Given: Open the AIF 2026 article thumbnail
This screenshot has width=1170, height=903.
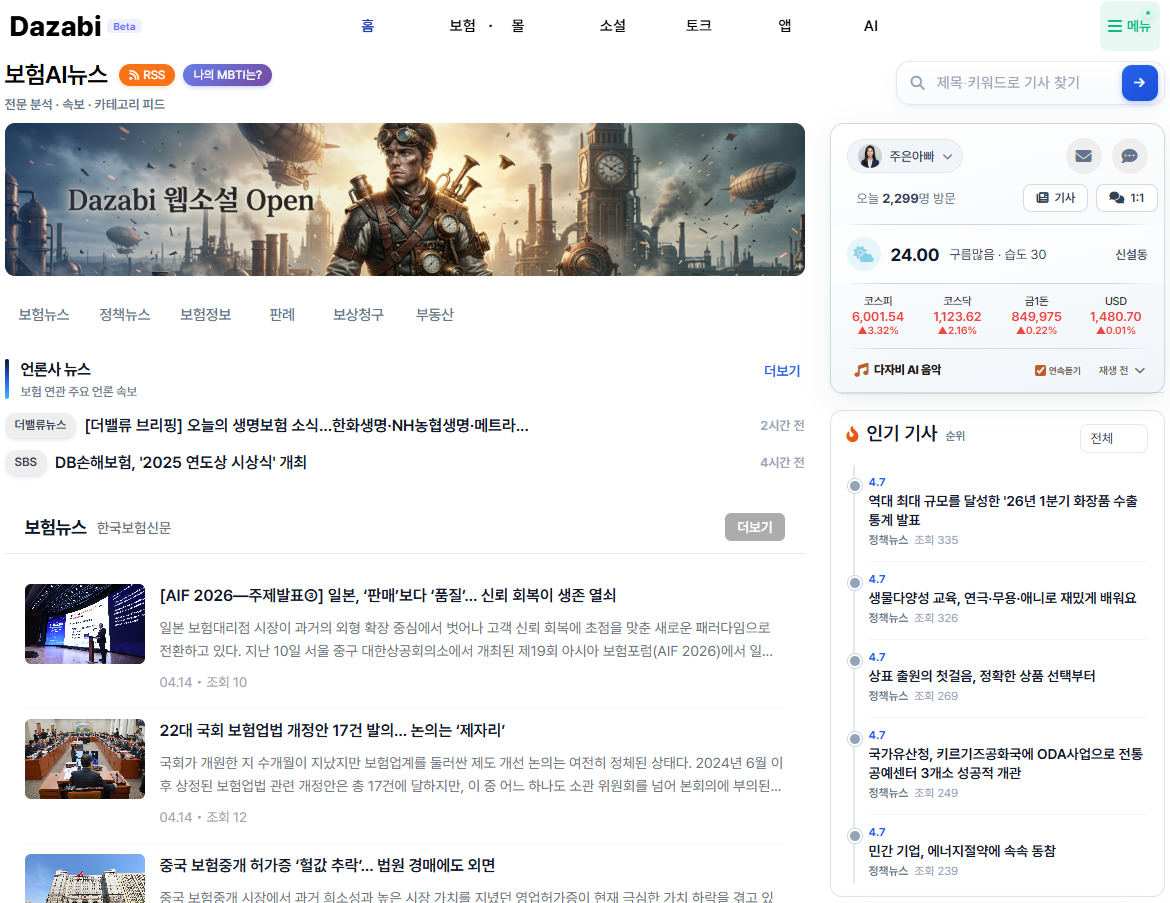Looking at the screenshot, I should [85, 624].
